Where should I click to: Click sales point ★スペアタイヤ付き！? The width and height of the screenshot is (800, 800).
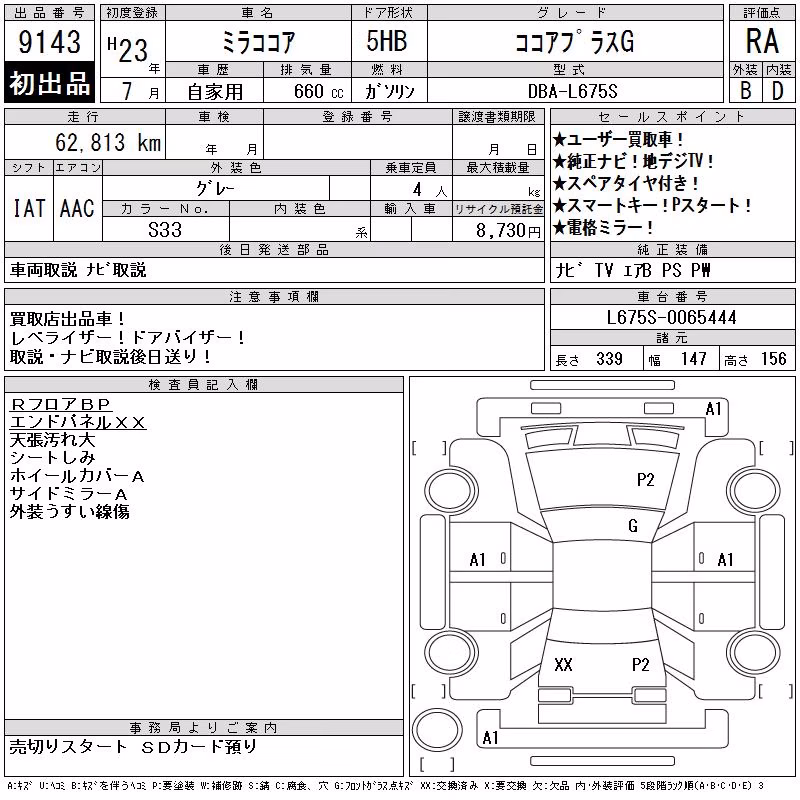626,183
